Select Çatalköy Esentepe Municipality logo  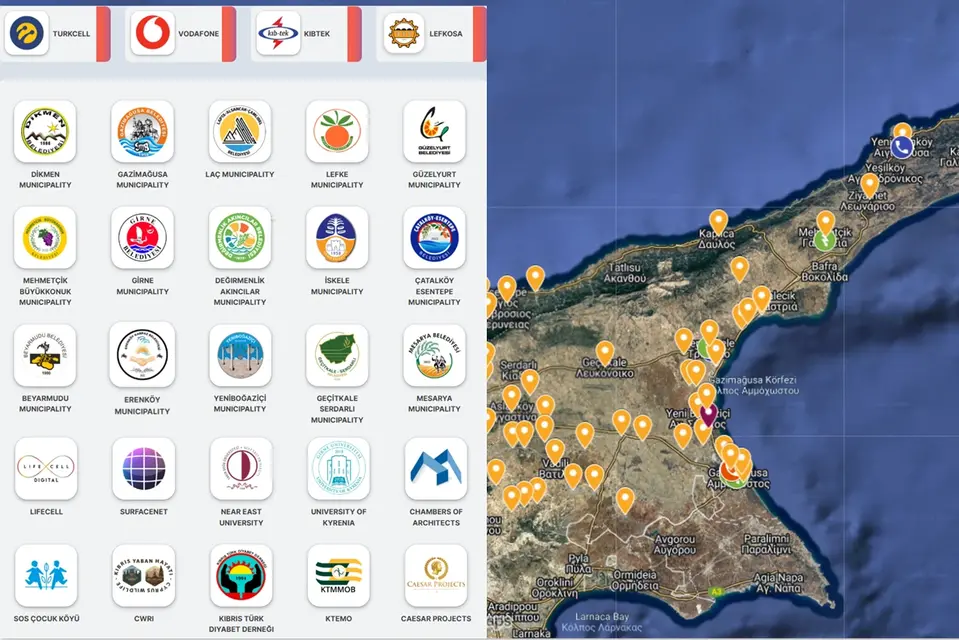(434, 237)
